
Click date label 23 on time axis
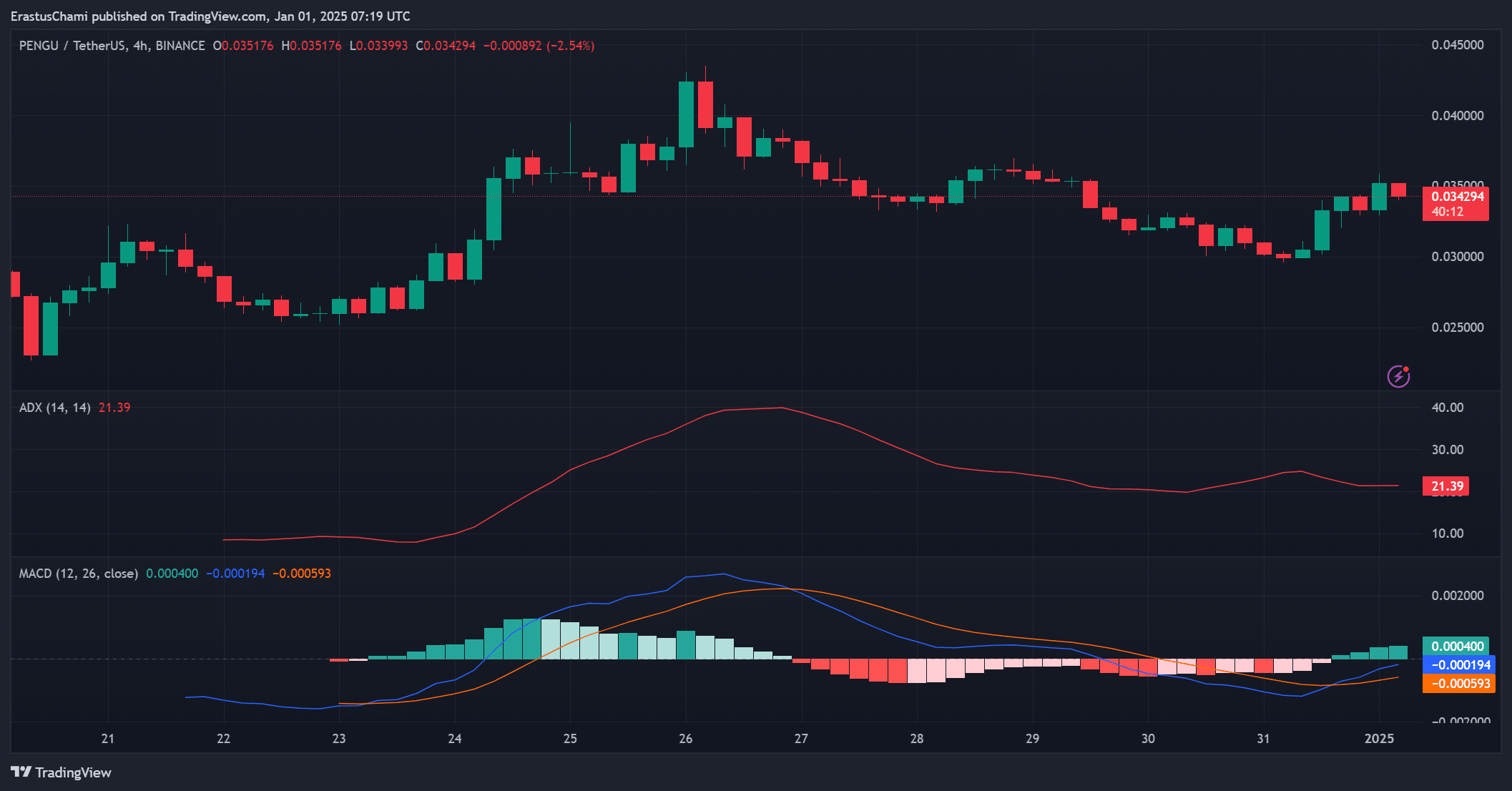339,739
